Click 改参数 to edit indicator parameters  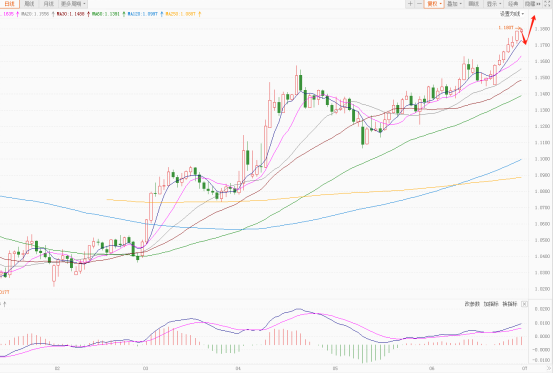coord(472,304)
